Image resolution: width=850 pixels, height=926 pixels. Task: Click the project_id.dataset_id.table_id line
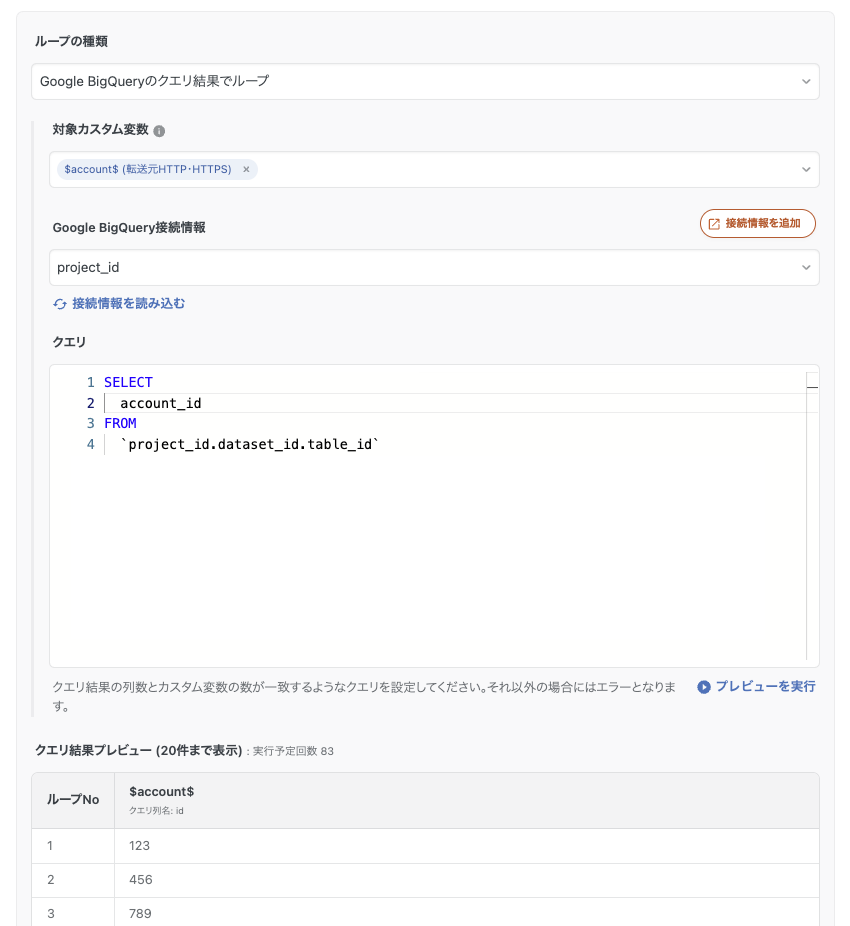tap(250, 444)
